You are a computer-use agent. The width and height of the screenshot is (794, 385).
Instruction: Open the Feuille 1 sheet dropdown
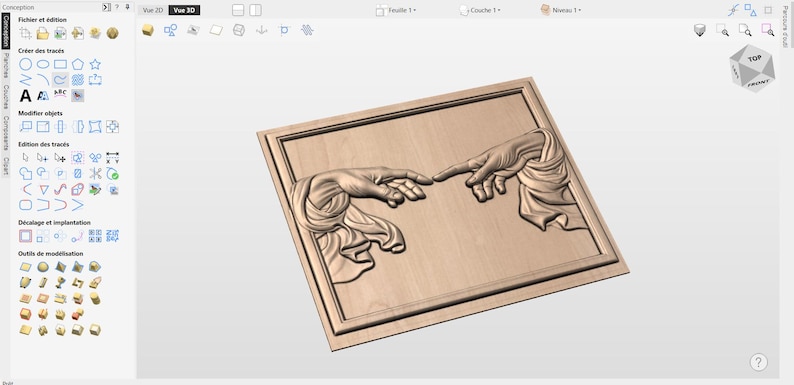396,10
